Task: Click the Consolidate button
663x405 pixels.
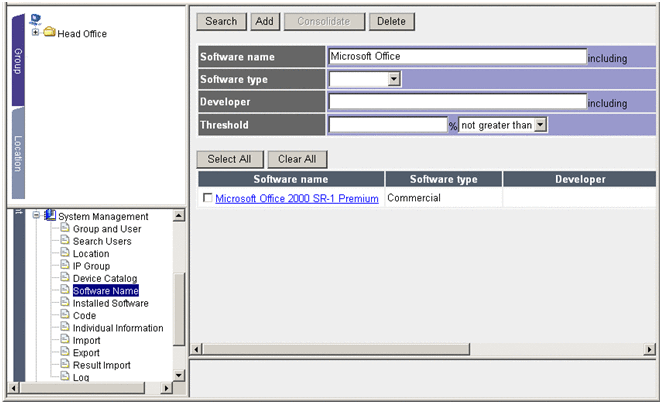Action: point(324,22)
